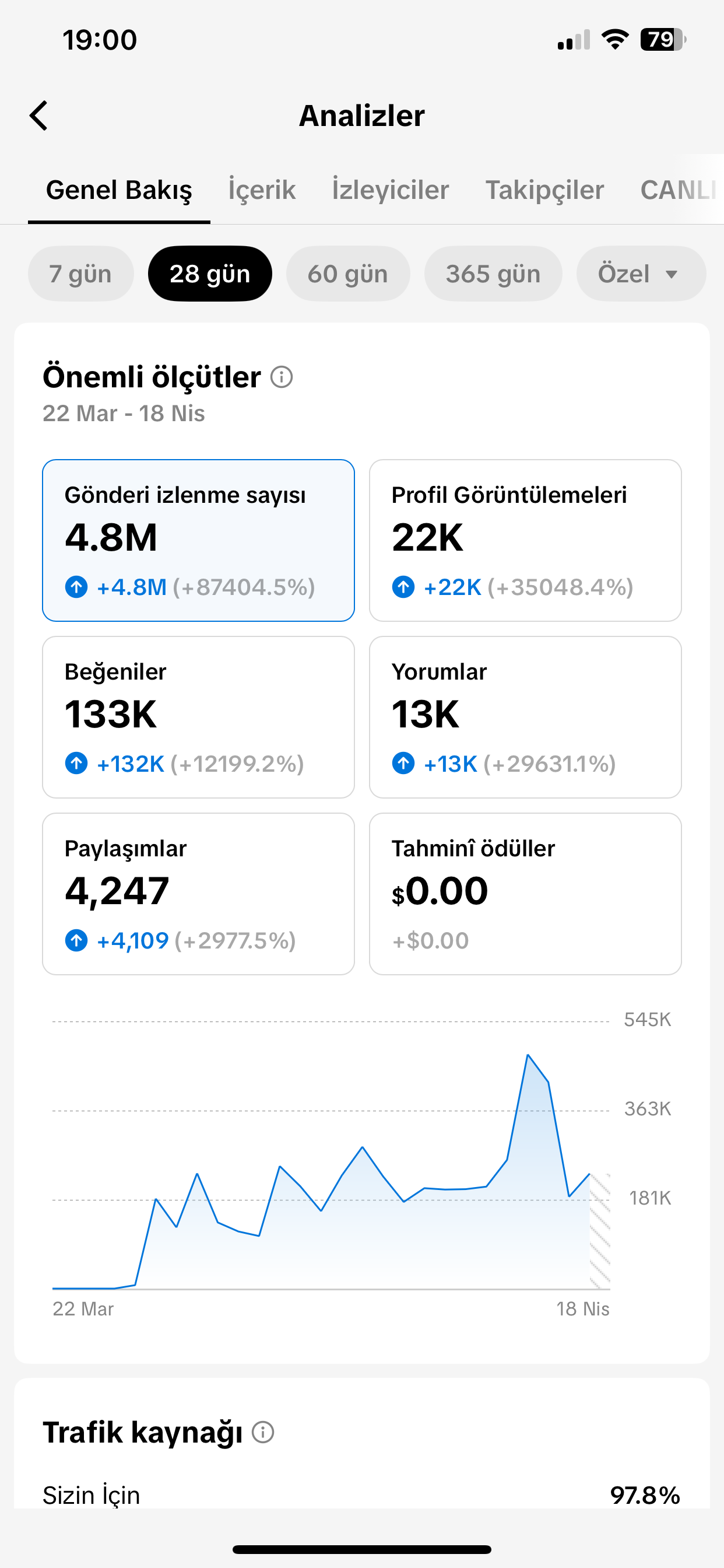Tap the 19:00 clock in status bar
The height and width of the screenshot is (1568, 724).
coord(100,40)
